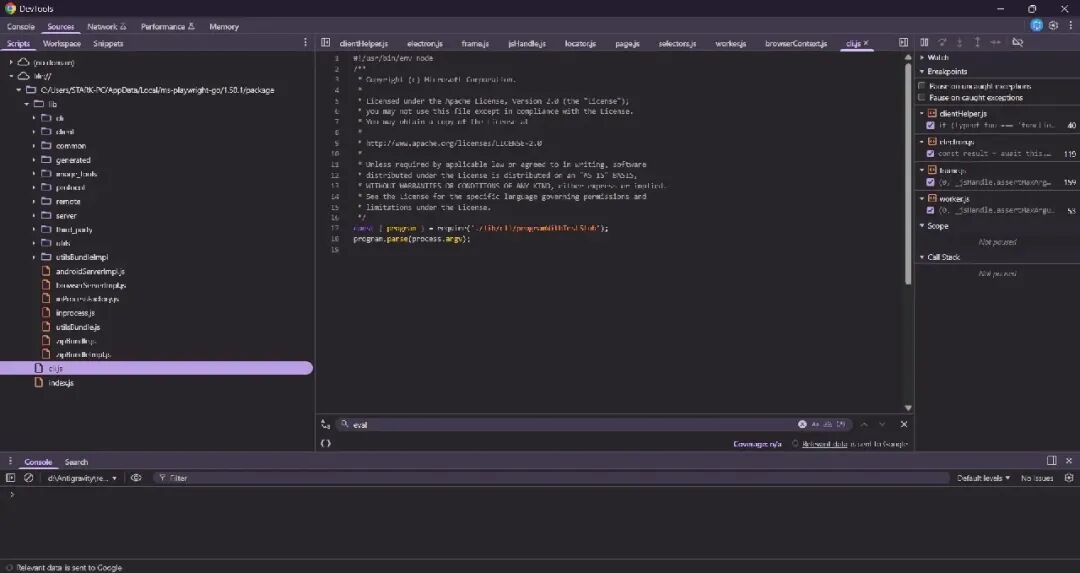The image size is (1080, 573).
Task: Expand the generated folder
Action: (x=34, y=160)
